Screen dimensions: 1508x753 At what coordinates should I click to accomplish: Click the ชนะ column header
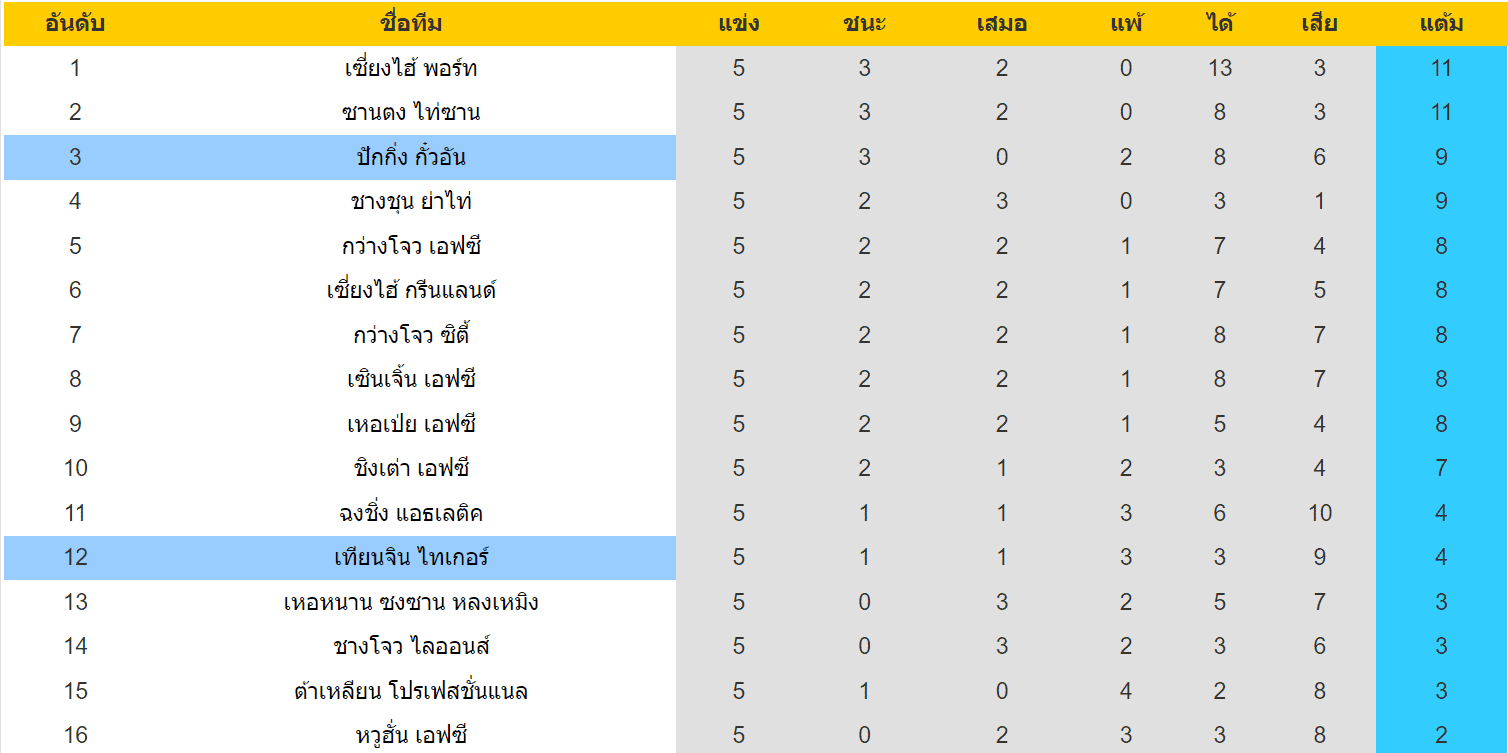coord(864,24)
